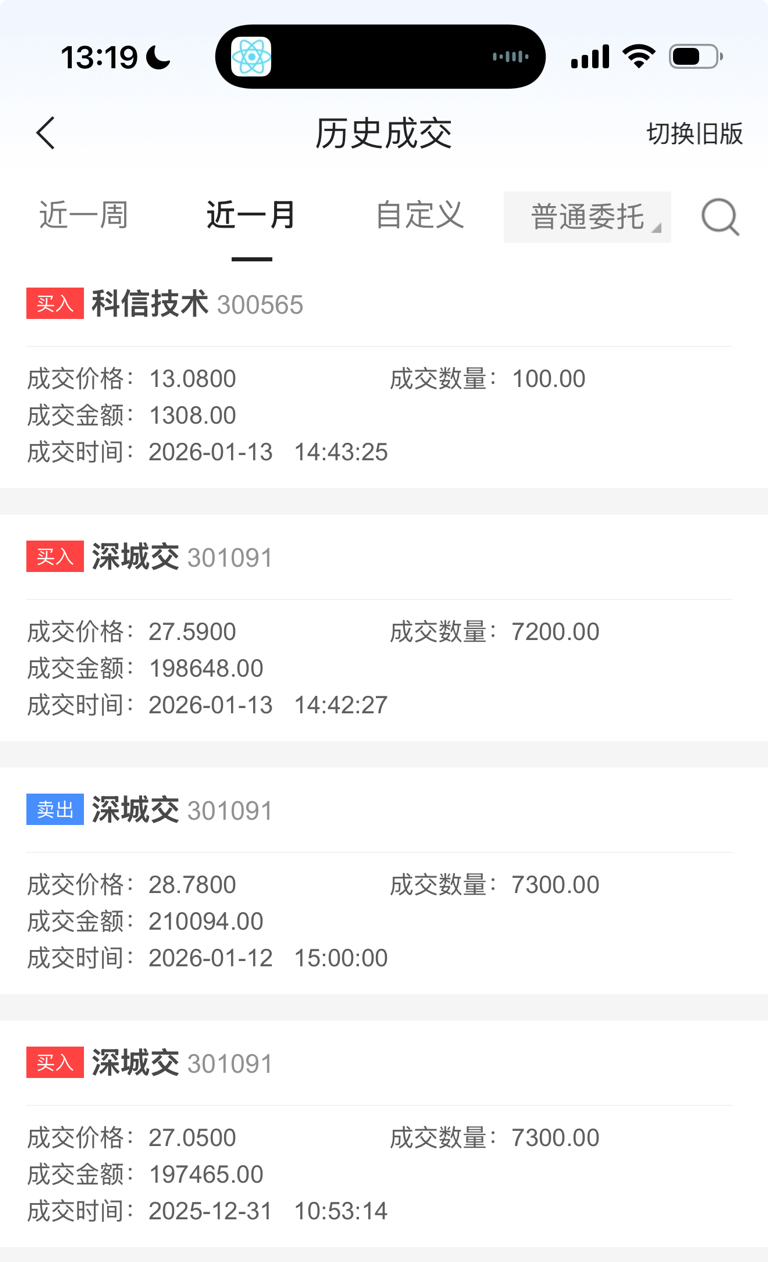Open 深城交 buy record dated 2025-12-31
768x1262 pixels.
384,1134
